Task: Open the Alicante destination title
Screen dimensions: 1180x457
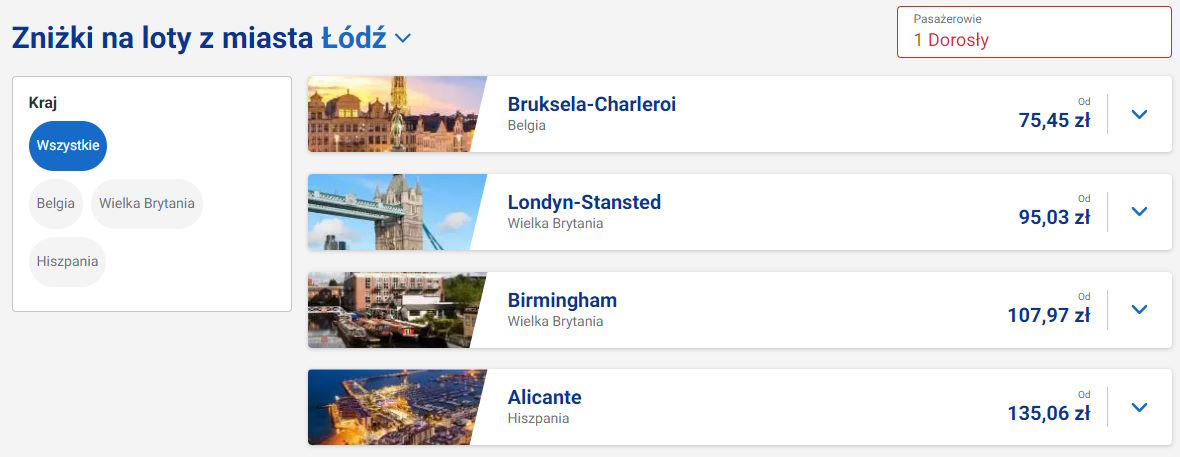Action: 544,397
